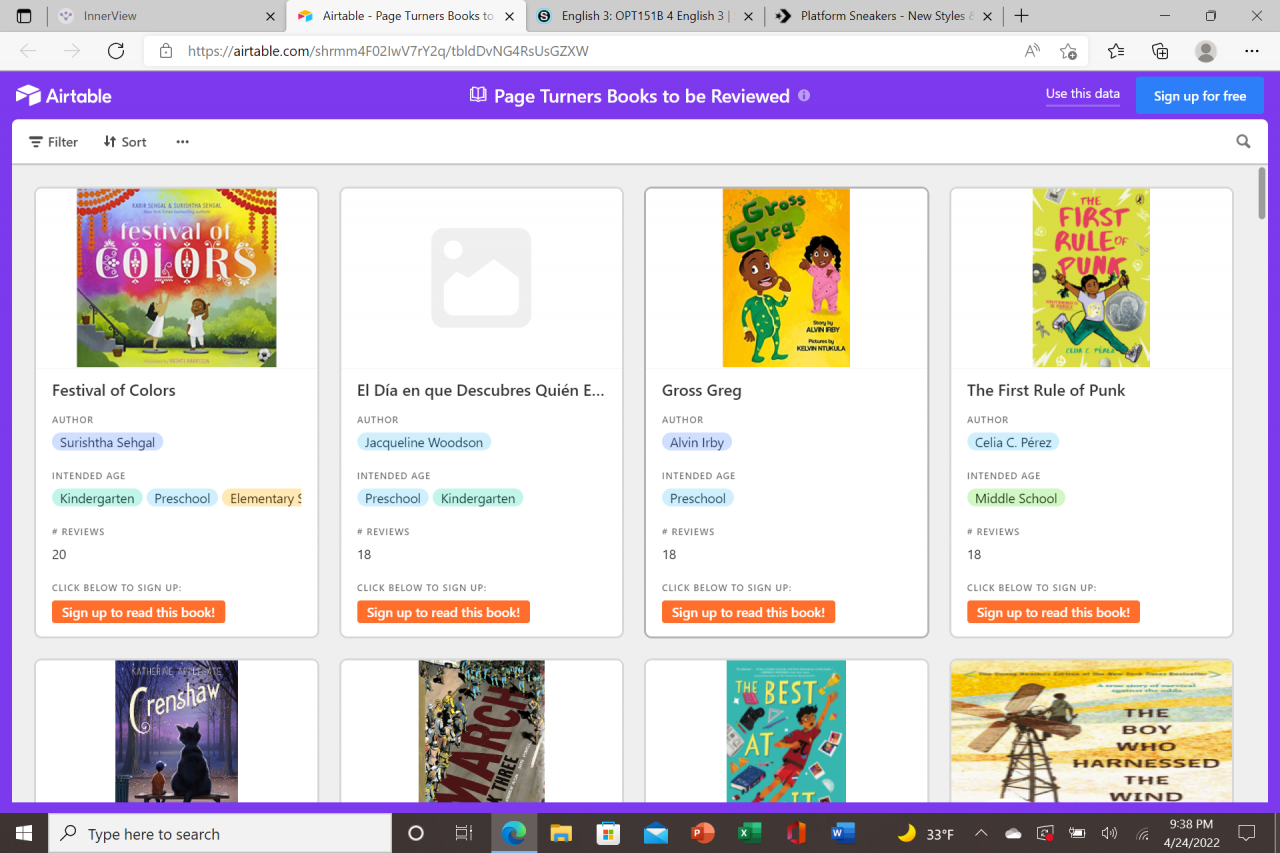Sign up to read El Día book

(x=443, y=612)
